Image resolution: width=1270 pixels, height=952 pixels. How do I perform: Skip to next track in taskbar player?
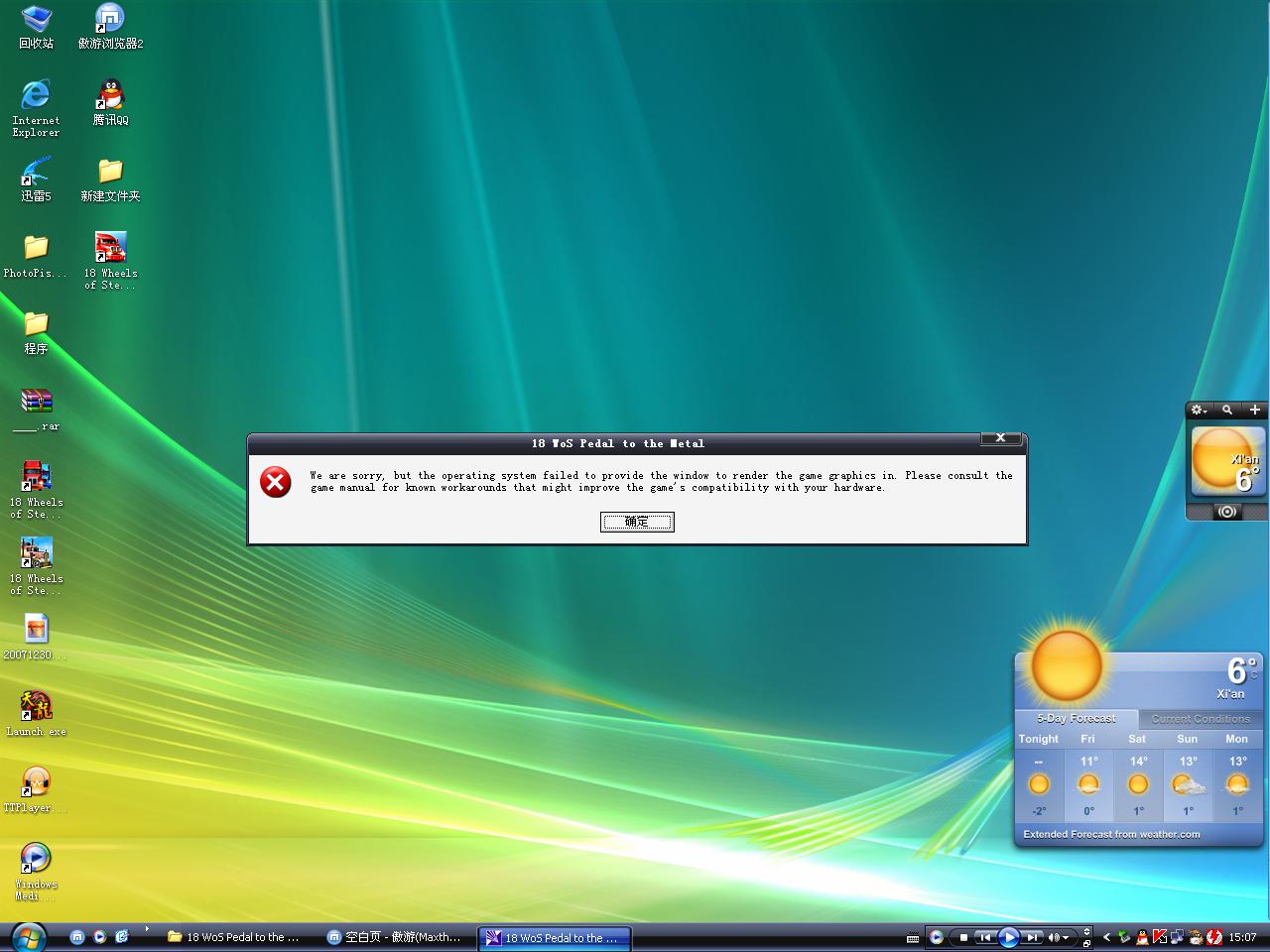point(1032,937)
